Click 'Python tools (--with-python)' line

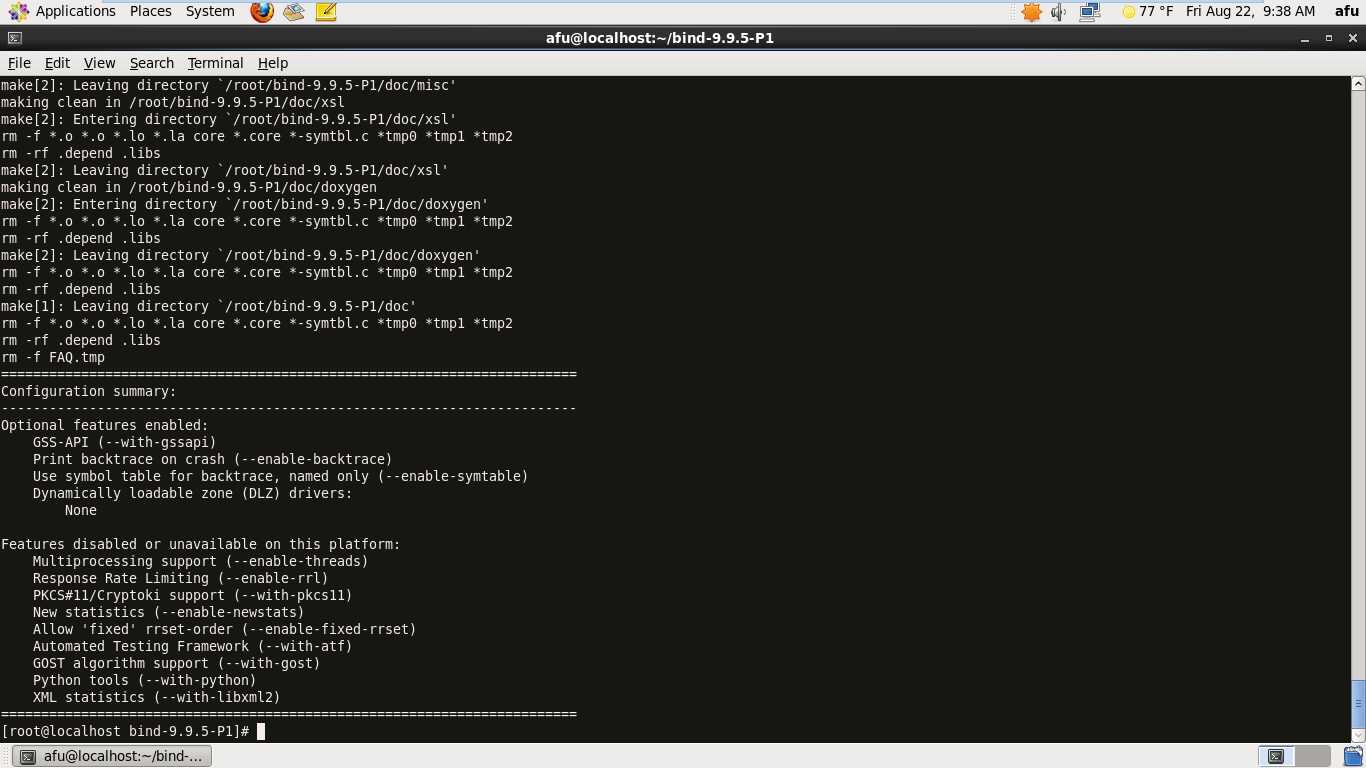click(145, 680)
